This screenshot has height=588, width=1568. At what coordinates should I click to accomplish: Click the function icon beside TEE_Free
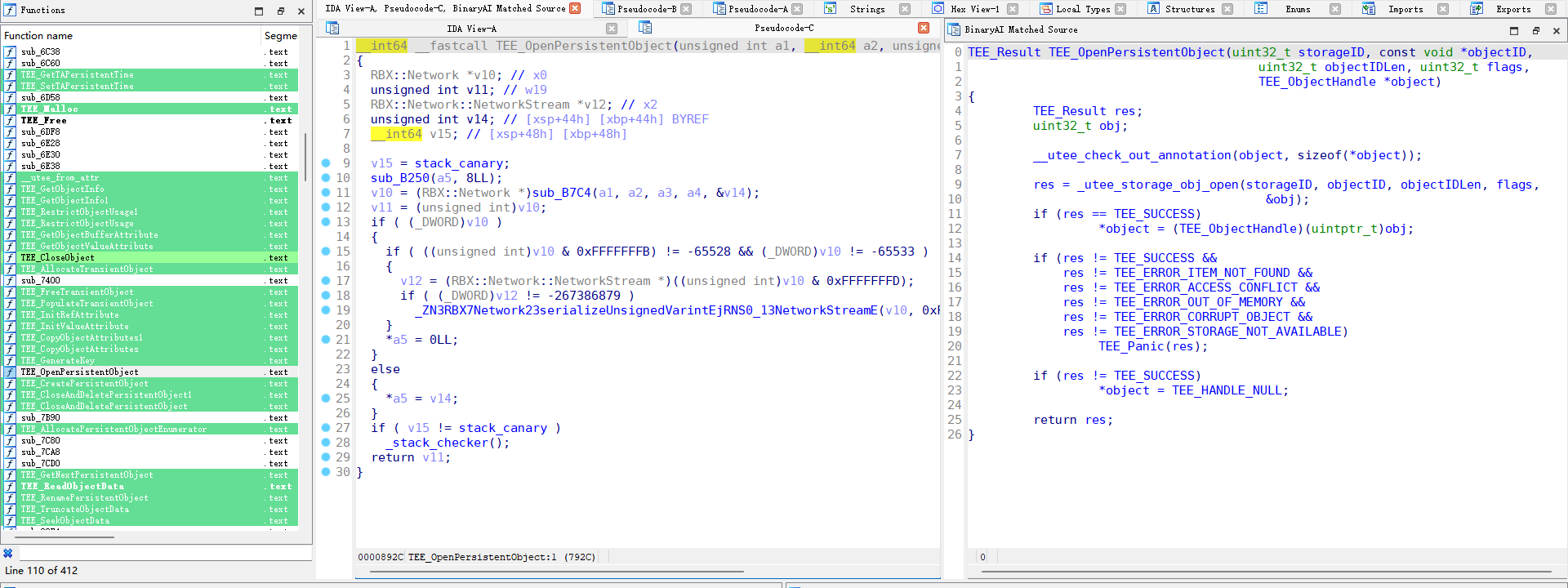point(10,121)
